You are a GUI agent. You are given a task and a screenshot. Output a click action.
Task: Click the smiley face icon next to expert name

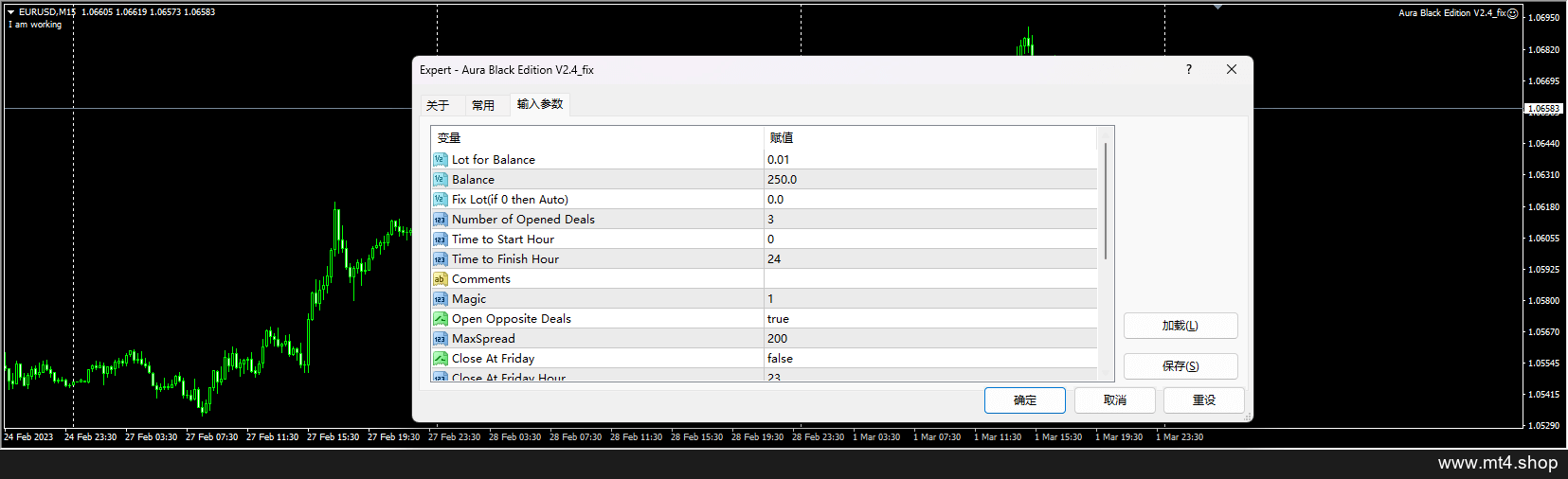(1513, 13)
